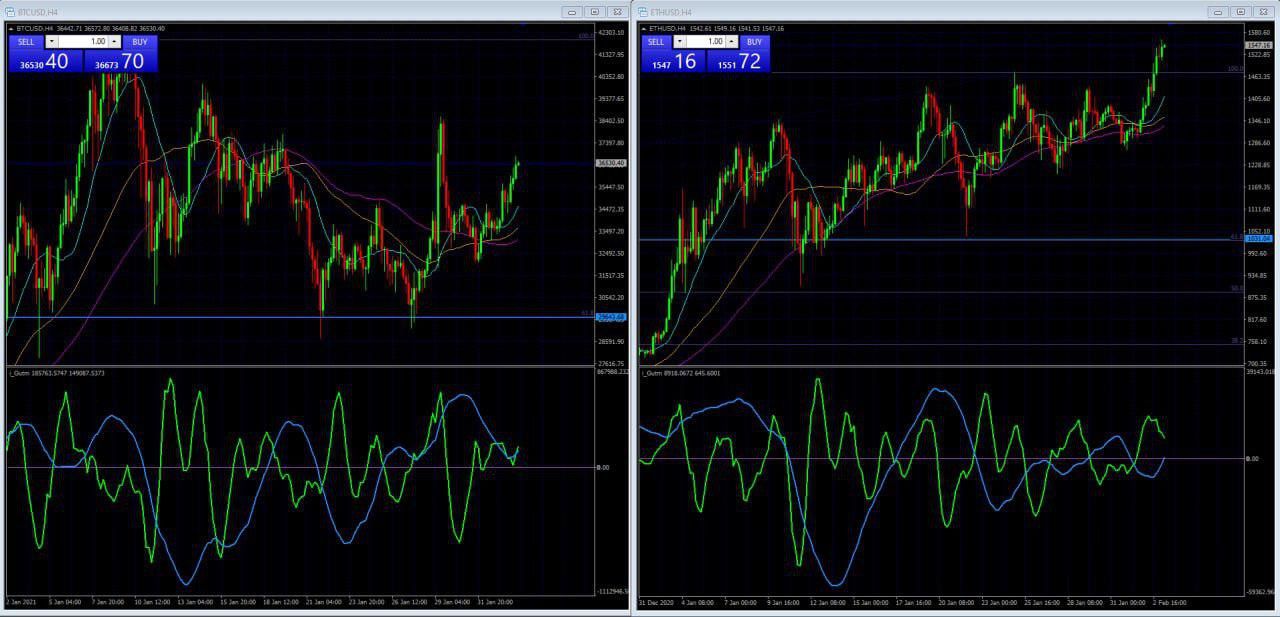Focus the 1.00 volume field in BTCUSD panel

point(83,42)
